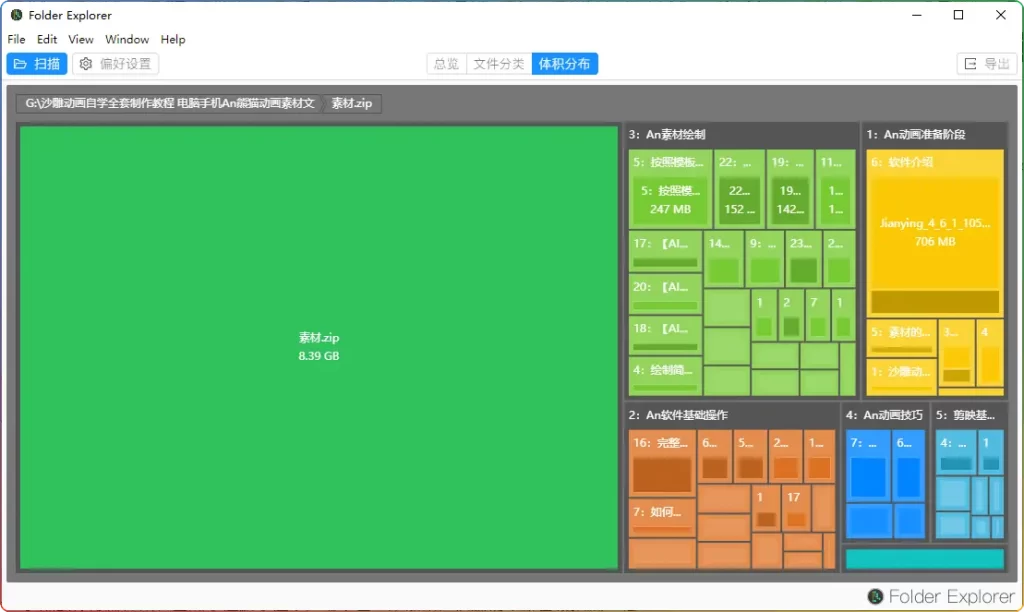The height and width of the screenshot is (612, 1024).
Task: Expand the 3: An素材绘制 folder group header
Action: [668, 134]
